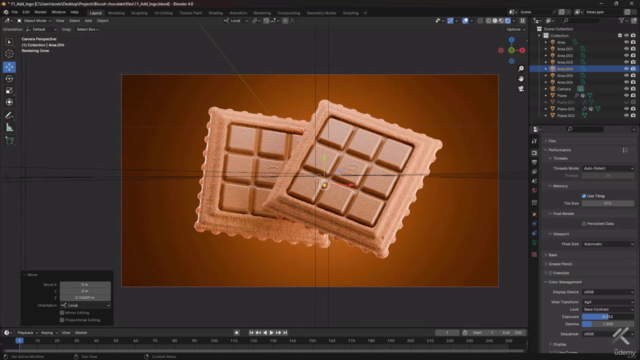Image resolution: width=640 pixels, height=360 pixels.
Task: Open the Render menu
Action: (40, 12)
